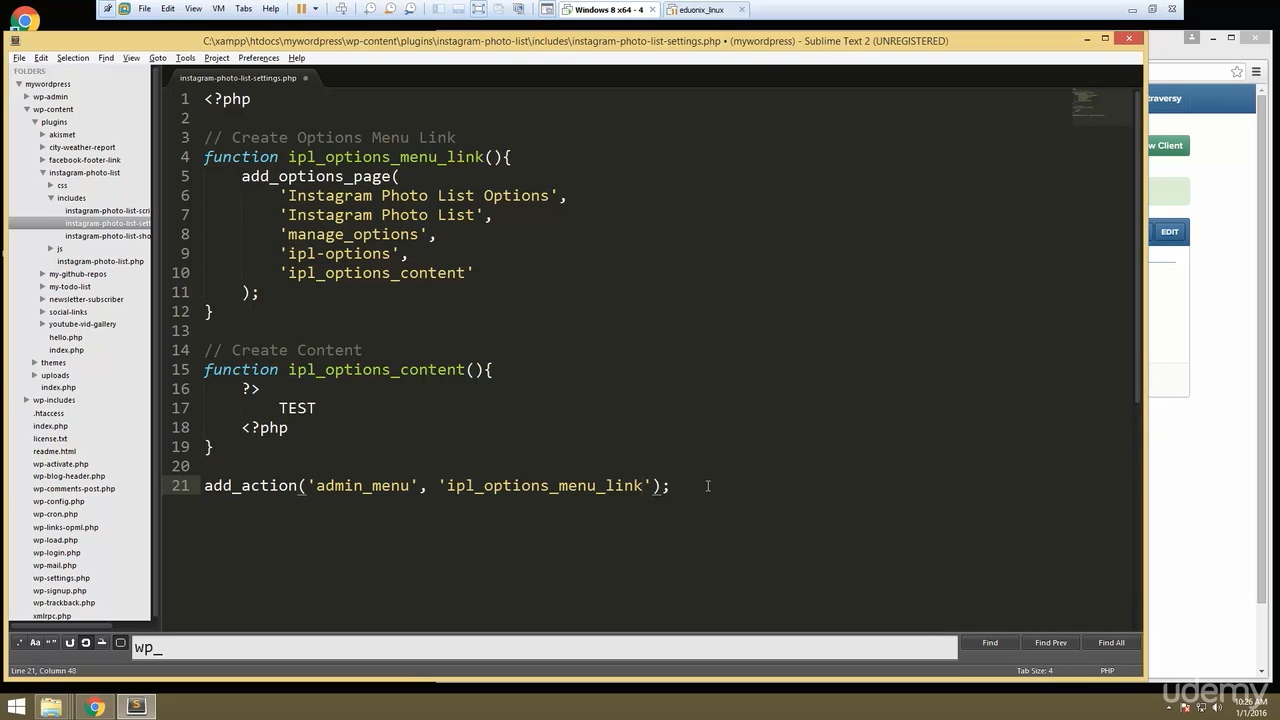
Task: Open Sublime Text Selection menu
Action: pyautogui.click(x=73, y=58)
